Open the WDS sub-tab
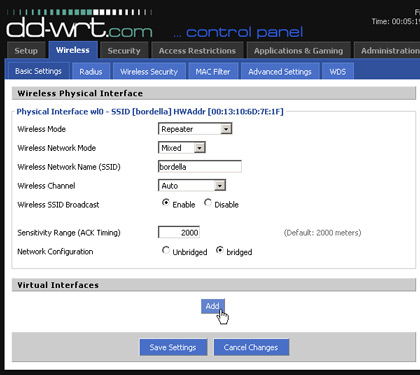Viewport: 420px width, 375px height. pos(338,71)
